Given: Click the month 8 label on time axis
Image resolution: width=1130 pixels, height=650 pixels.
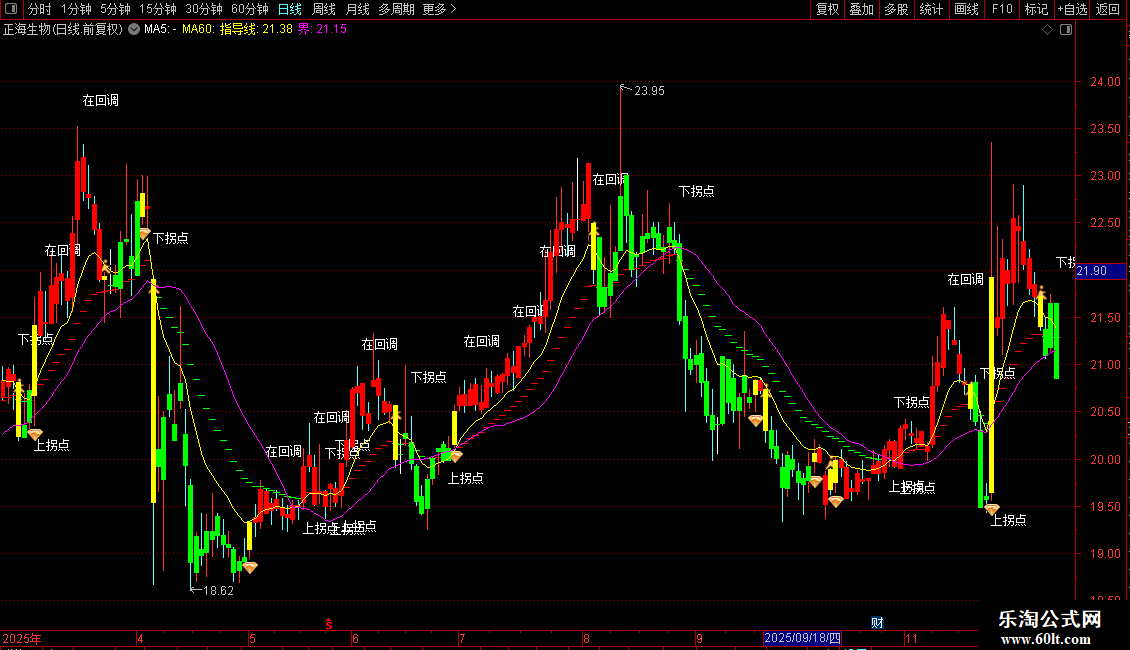Looking at the screenshot, I should pos(586,638).
